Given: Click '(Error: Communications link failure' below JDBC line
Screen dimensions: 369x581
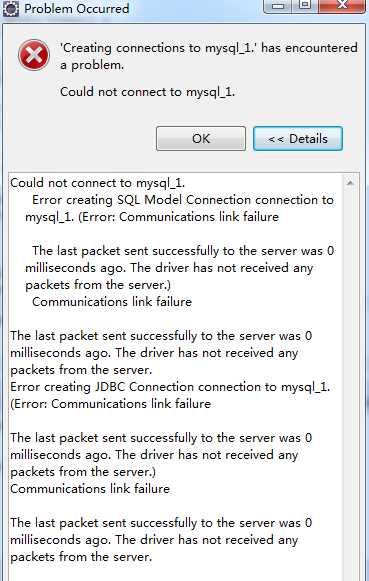Looking at the screenshot, I should 110,404.
